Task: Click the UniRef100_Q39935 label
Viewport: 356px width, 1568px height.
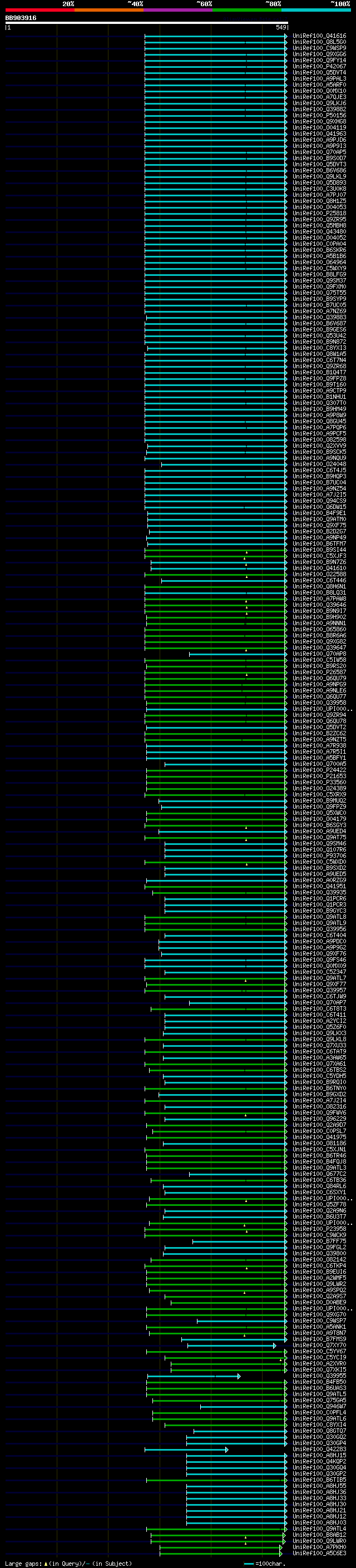Action: (319, 892)
